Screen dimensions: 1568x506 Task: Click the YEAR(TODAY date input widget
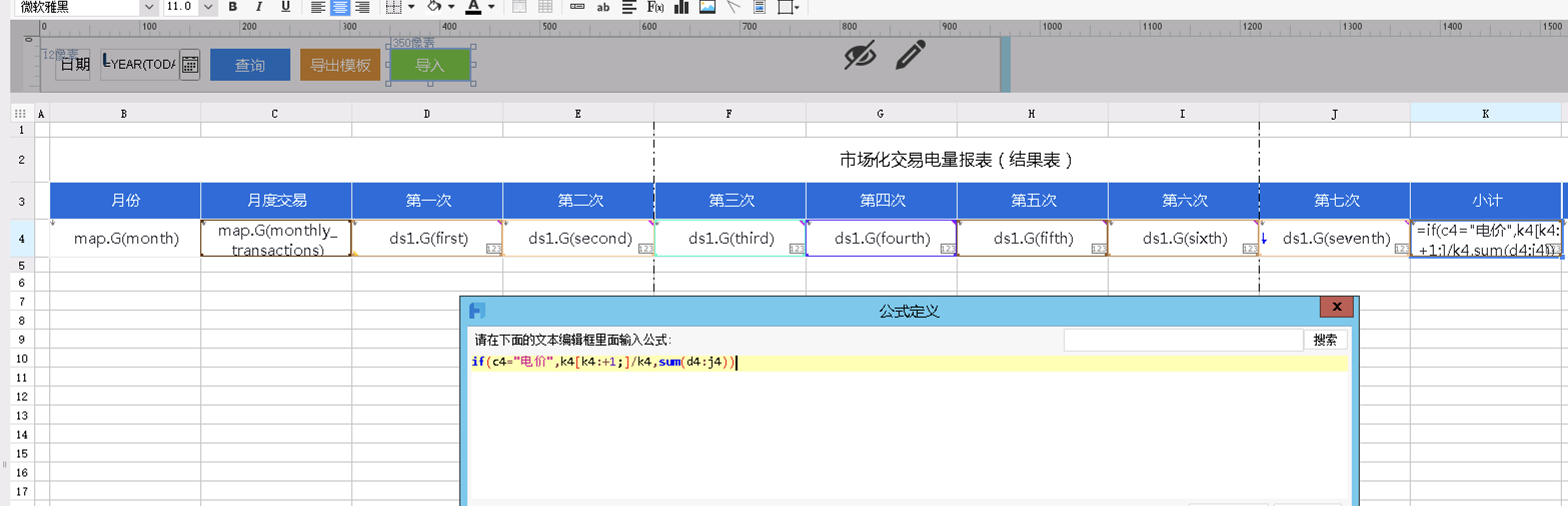click(x=140, y=64)
